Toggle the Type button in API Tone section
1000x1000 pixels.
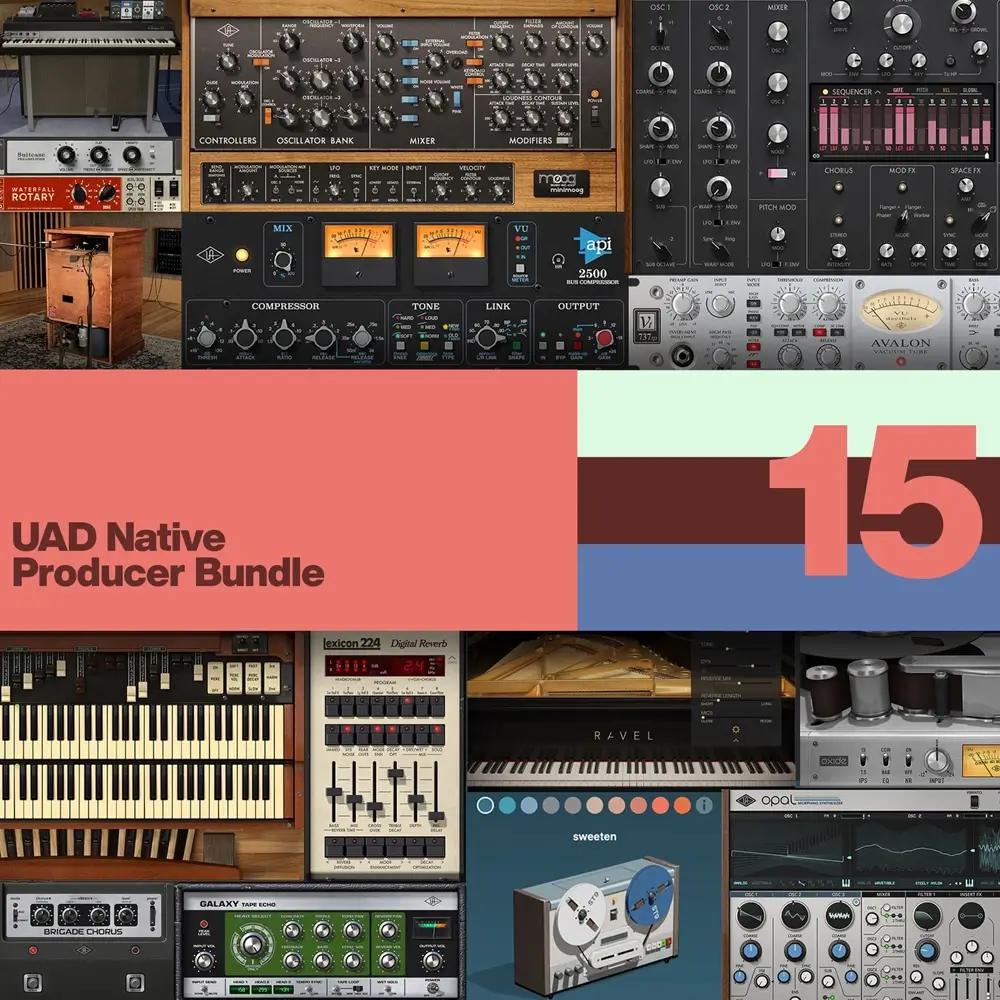click(448, 346)
